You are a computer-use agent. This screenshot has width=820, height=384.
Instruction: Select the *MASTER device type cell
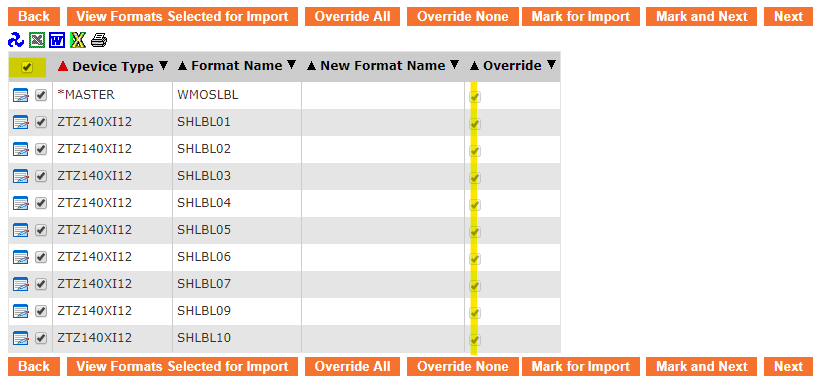(x=112, y=95)
